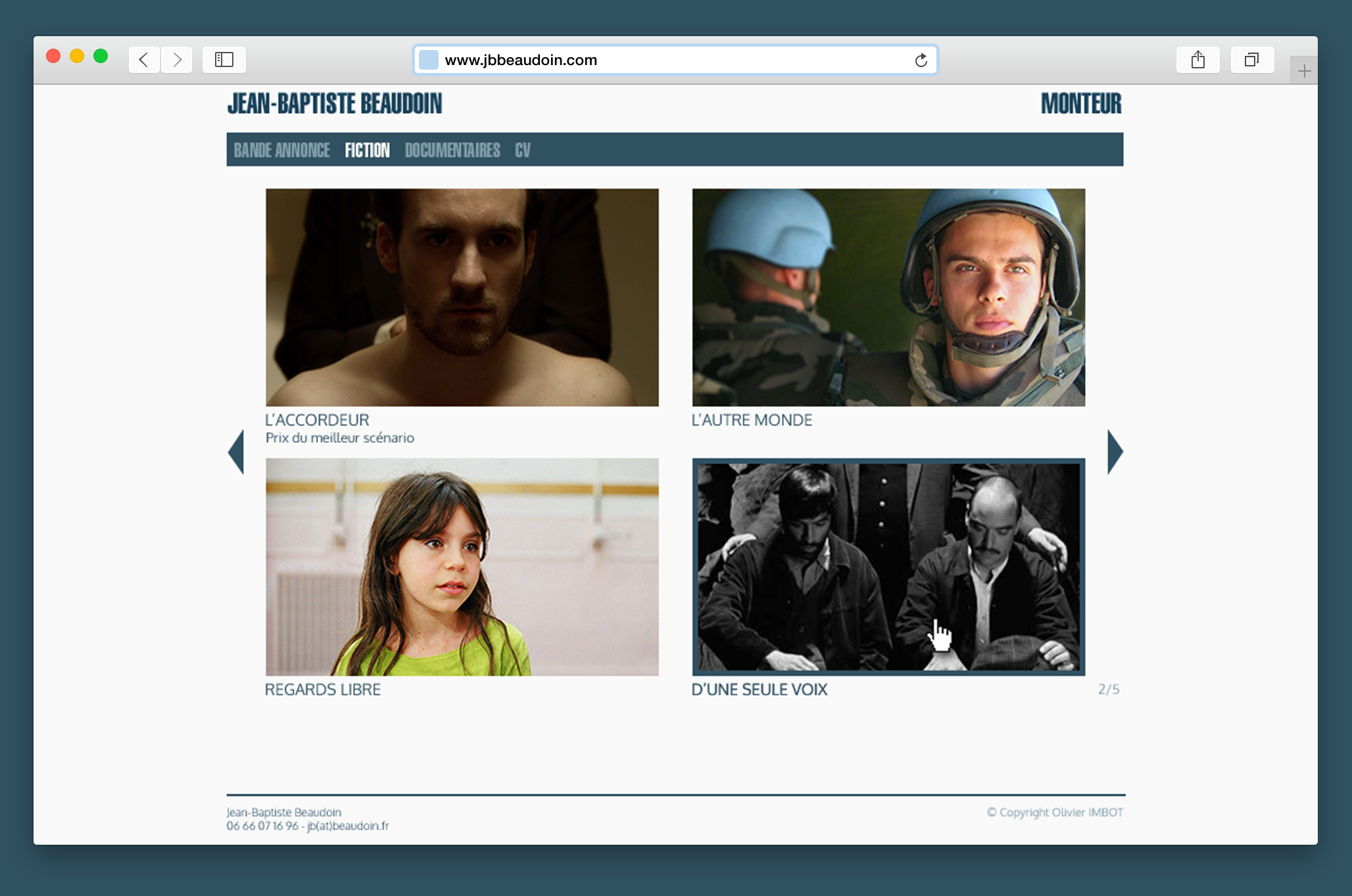Go forward with the browser forward arrow
Screen dimensions: 1352x896
click(176, 60)
